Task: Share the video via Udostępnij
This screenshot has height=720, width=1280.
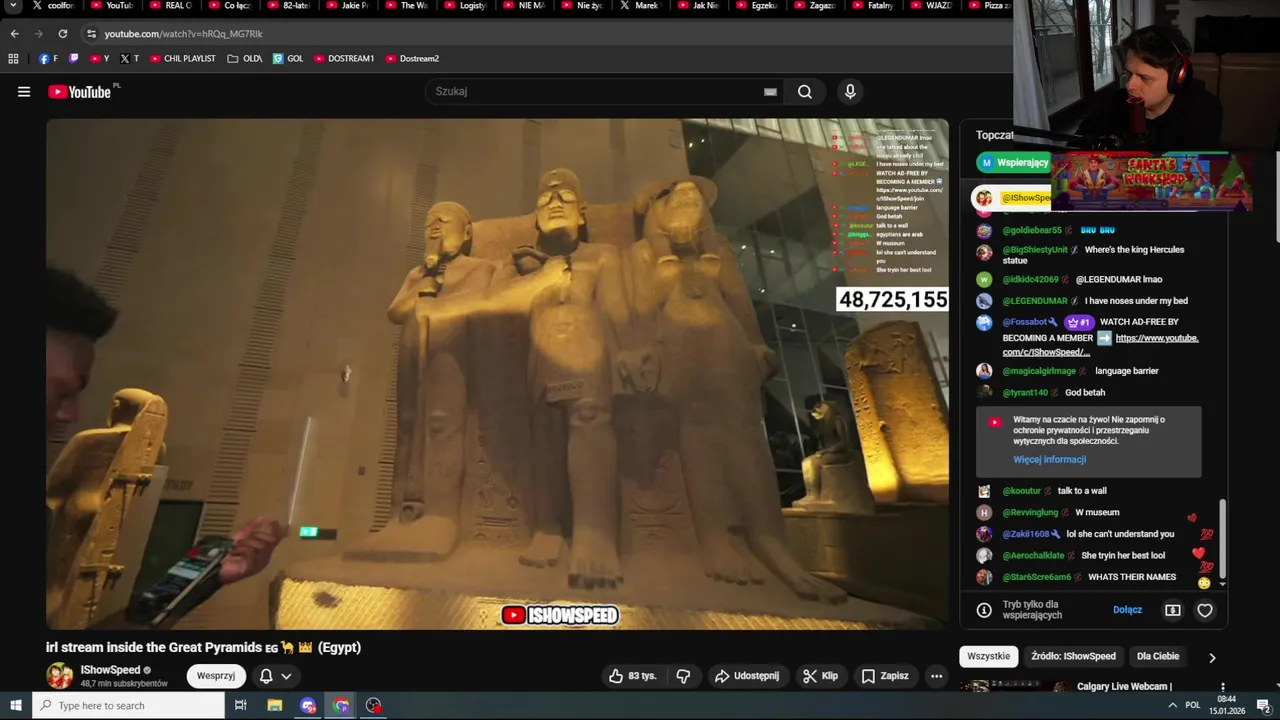Action: (x=746, y=676)
